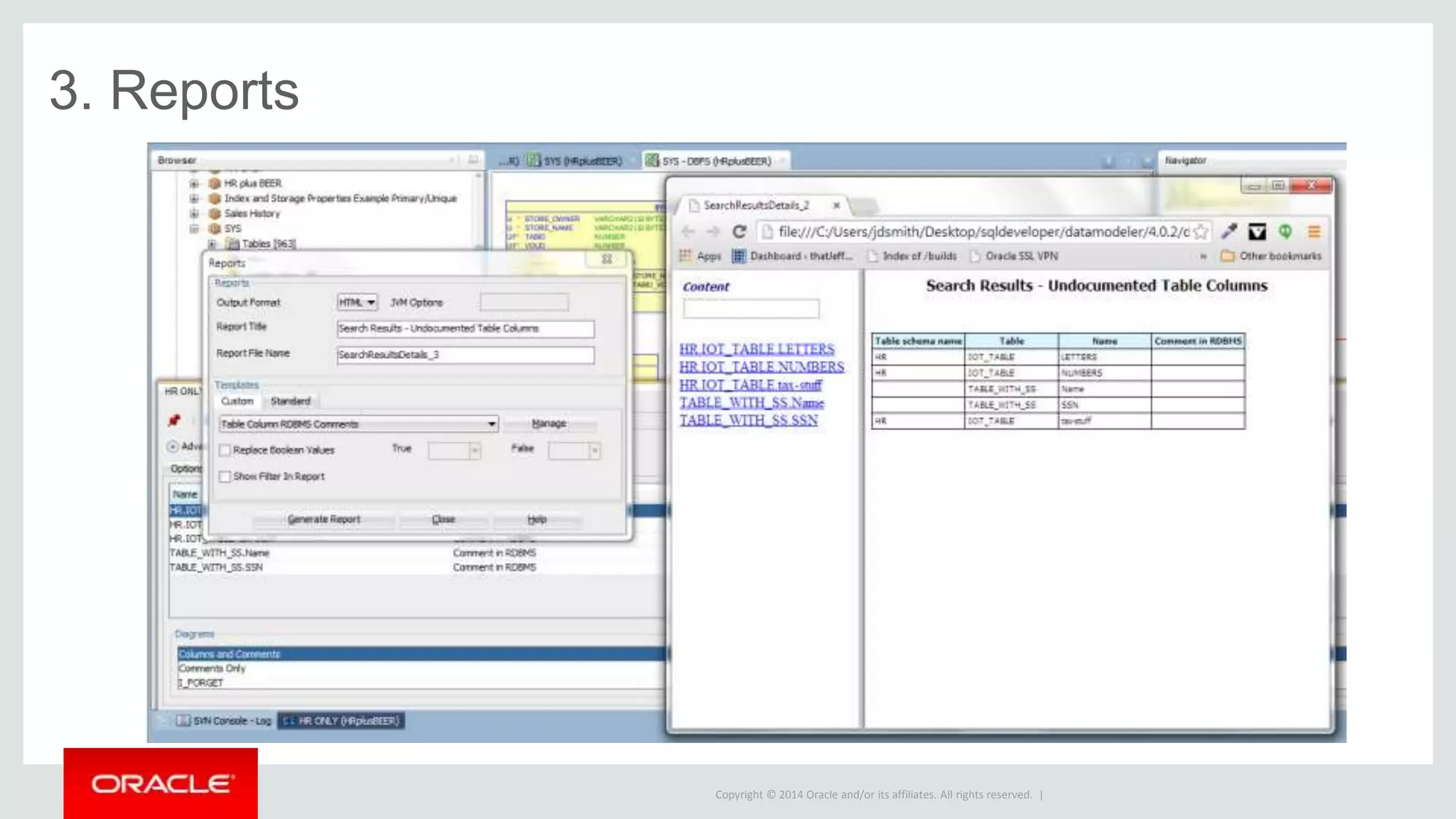This screenshot has width=1456, height=819.
Task: Select the Sales History design icon
Action: 215,213
